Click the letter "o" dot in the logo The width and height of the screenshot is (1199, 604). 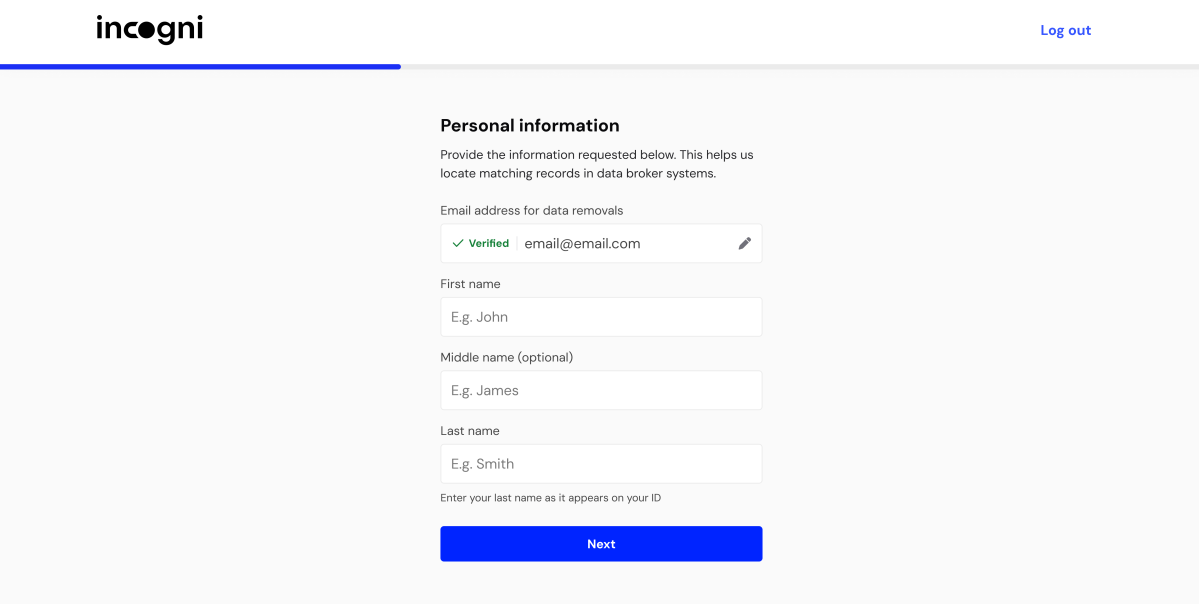tap(147, 31)
